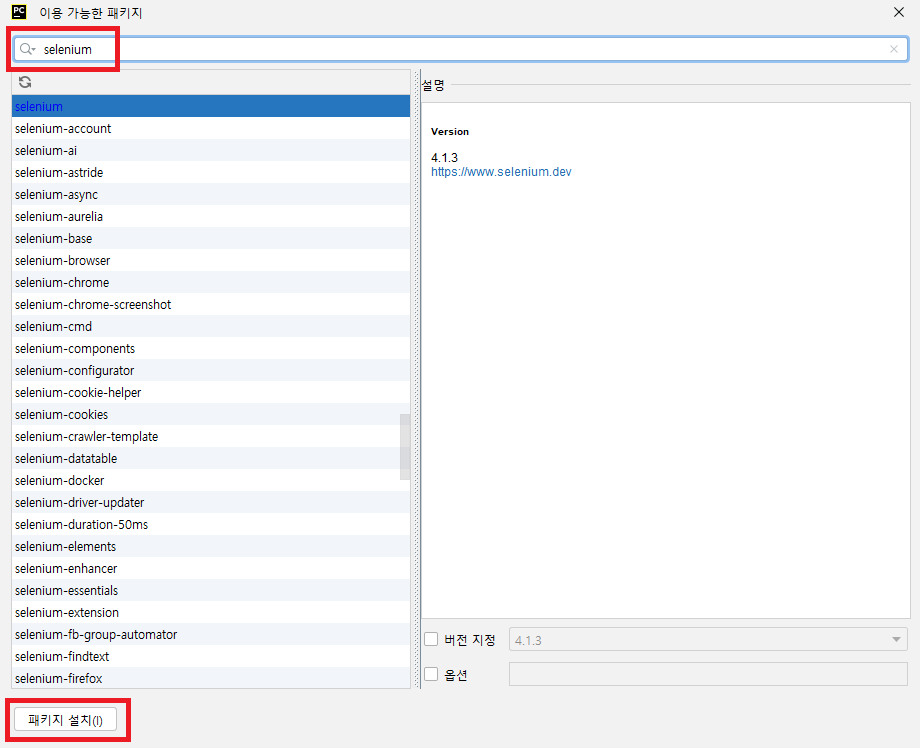Select selenium-crawler-template in the list

click(211, 436)
